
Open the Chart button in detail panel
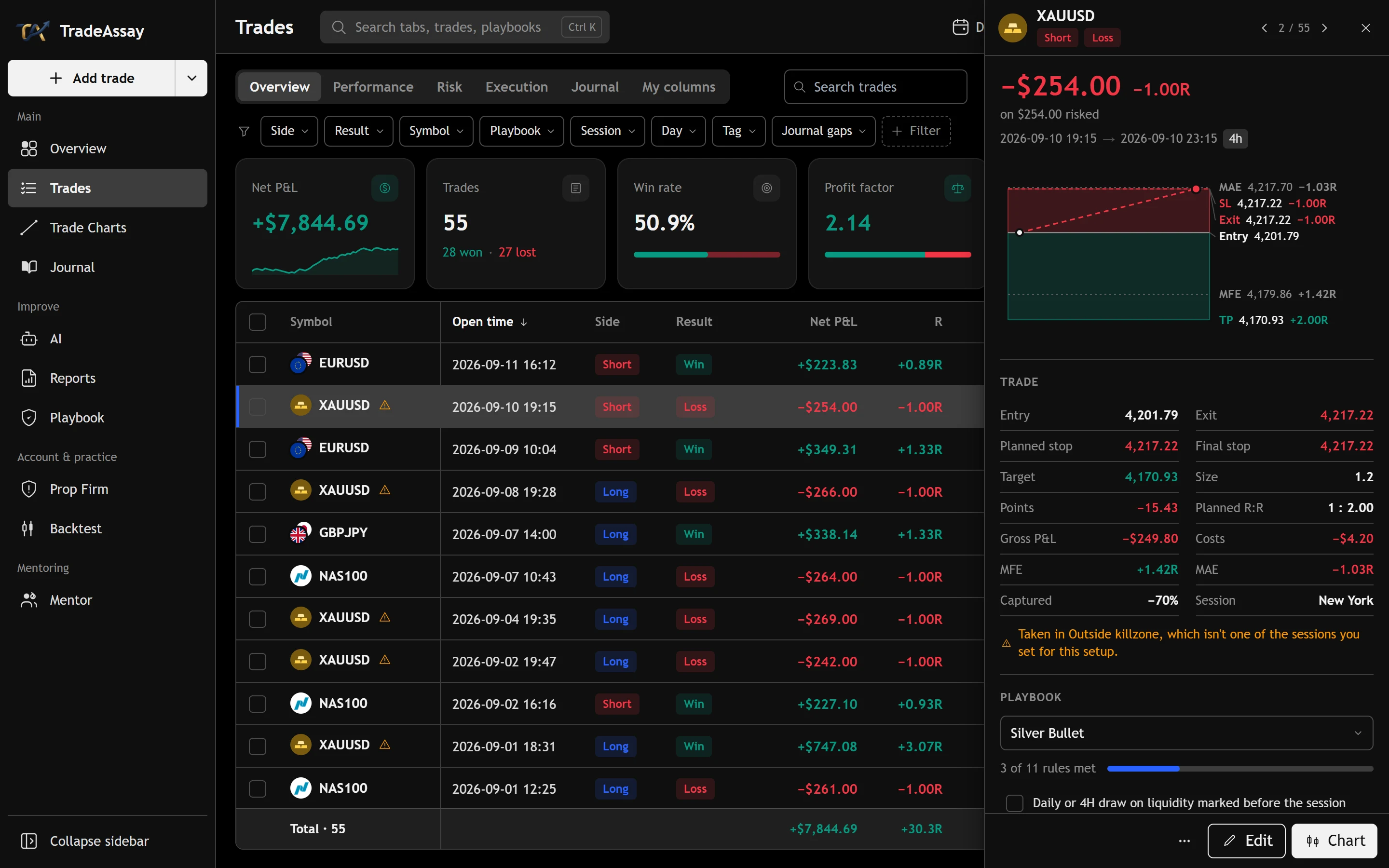tap(1335, 841)
